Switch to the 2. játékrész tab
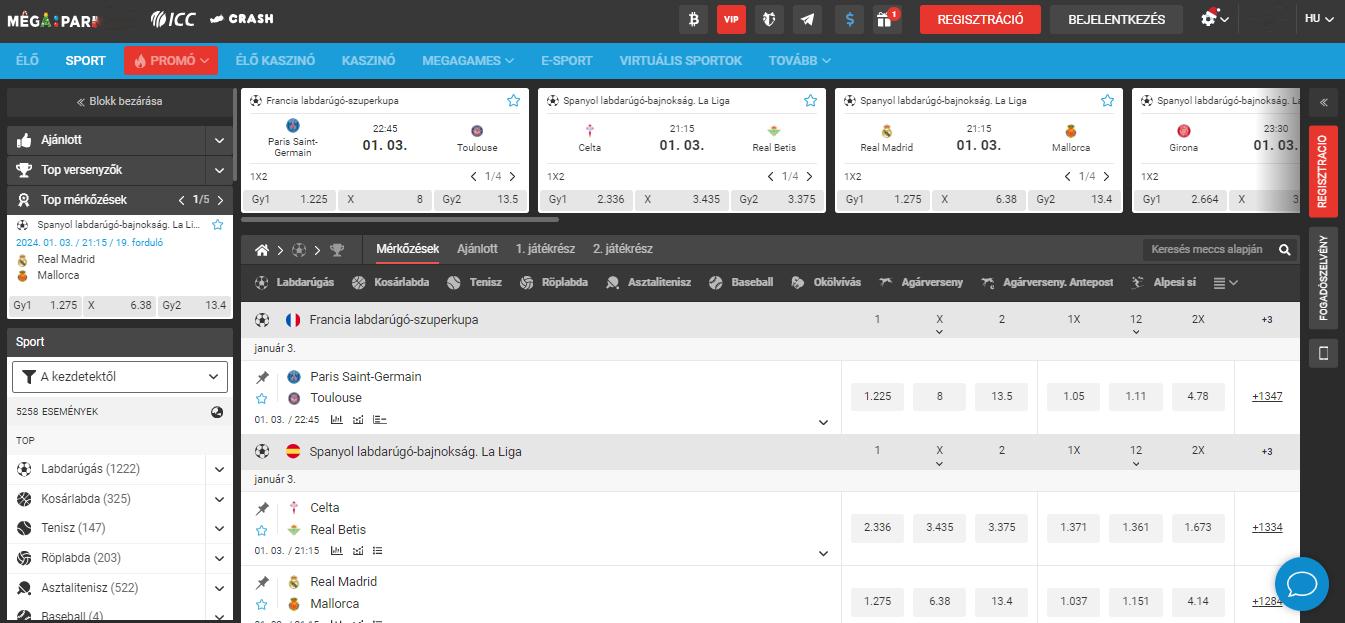The width and height of the screenshot is (1345, 623). pyautogui.click(x=622, y=249)
